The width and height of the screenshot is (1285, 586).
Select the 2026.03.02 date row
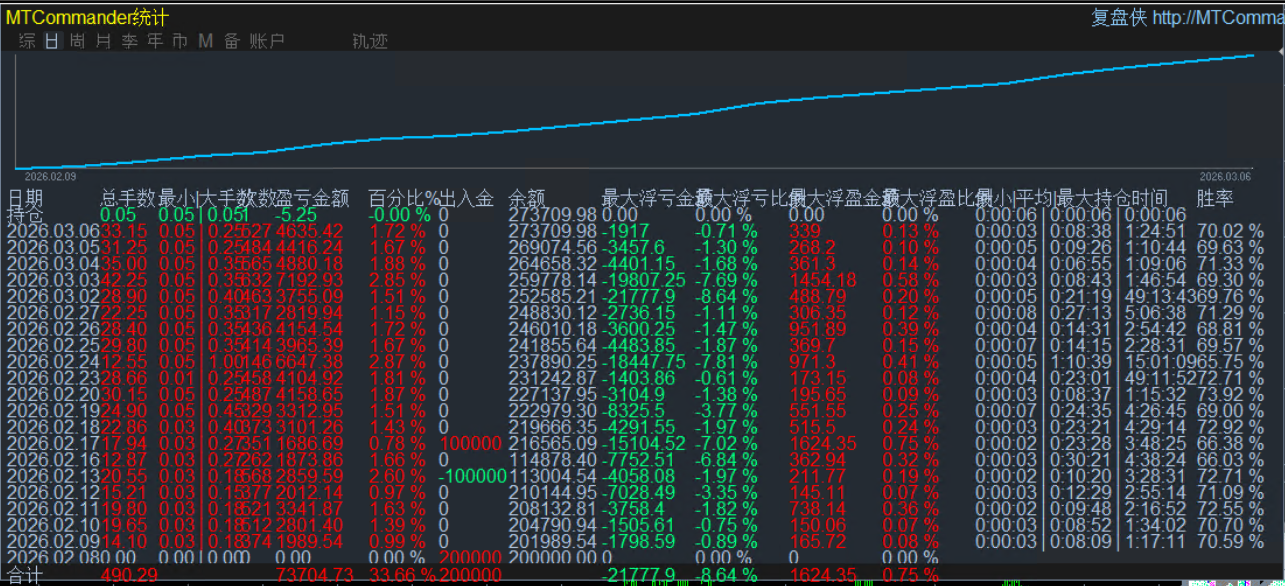[53, 297]
